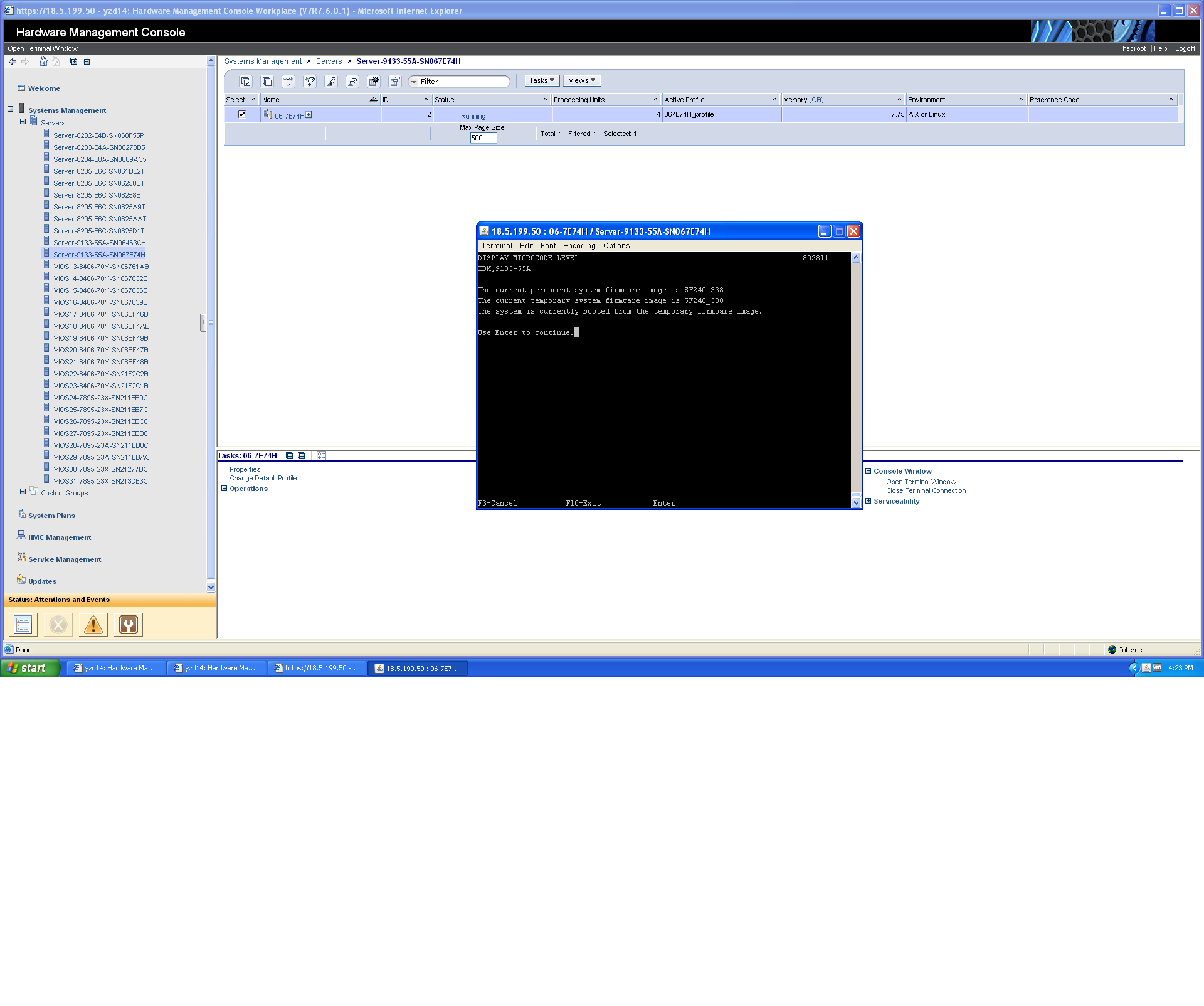This screenshot has height=1006, width=1204.
Task: Open Service Management in navigation
Action: pyautogui.click(x=65, y=559)
